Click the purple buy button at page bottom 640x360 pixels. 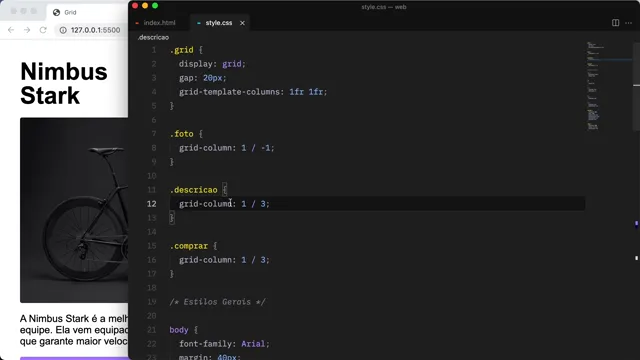pos(74,358)
